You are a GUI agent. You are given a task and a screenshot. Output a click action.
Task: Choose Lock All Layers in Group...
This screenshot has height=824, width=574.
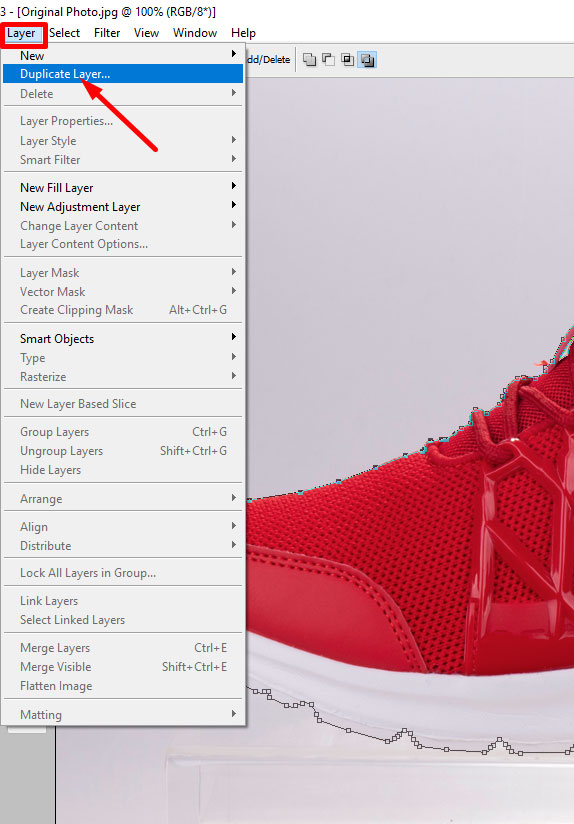pos(123,573)
